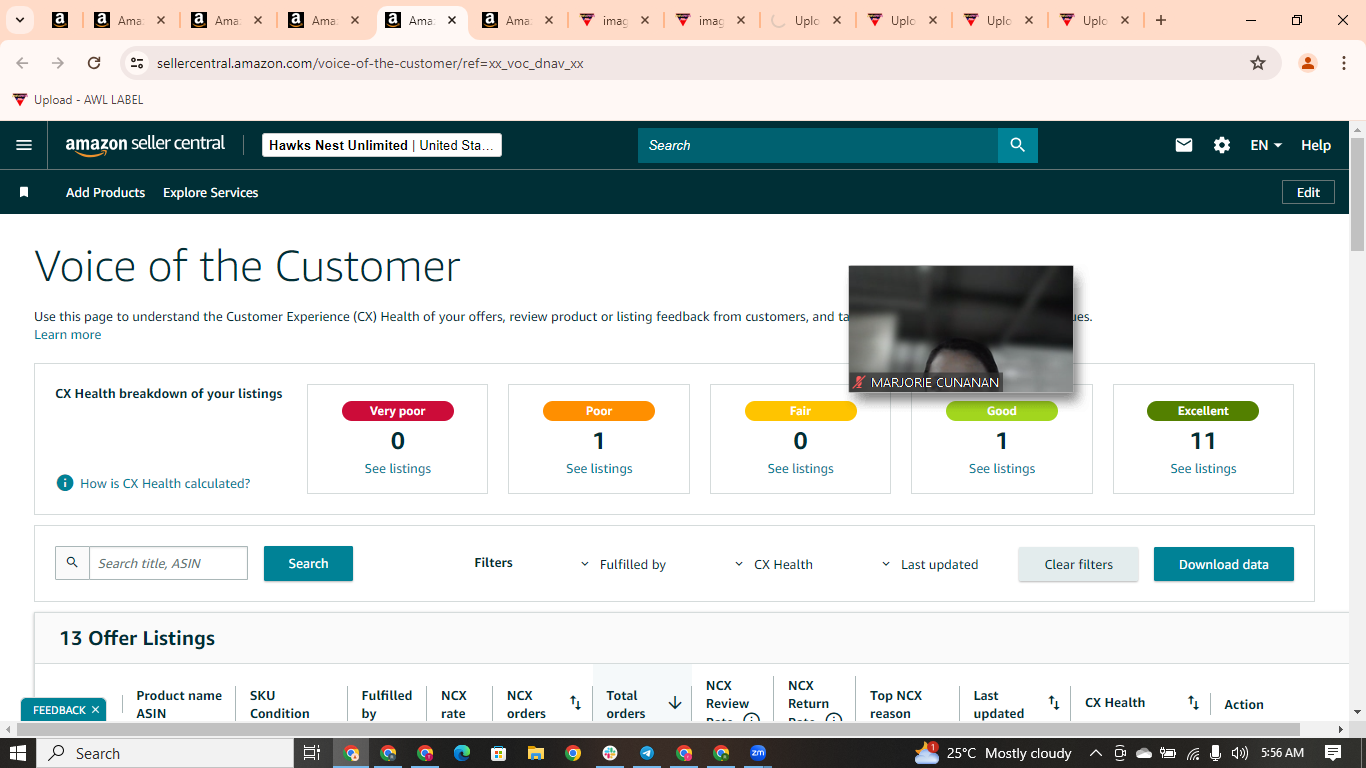Image resolution: width=1366 pixels, height=768 pixels.
Task: Open File Explorer from taskbar
Action: (x=536, y=753)
